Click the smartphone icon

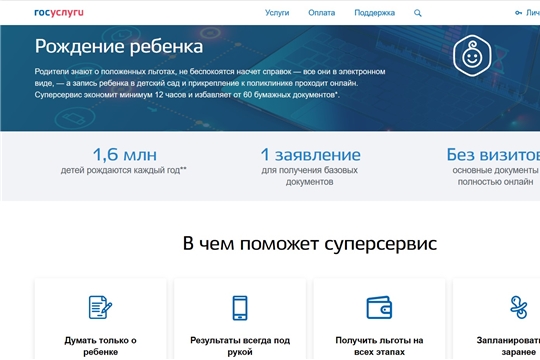tap(240, 308)
